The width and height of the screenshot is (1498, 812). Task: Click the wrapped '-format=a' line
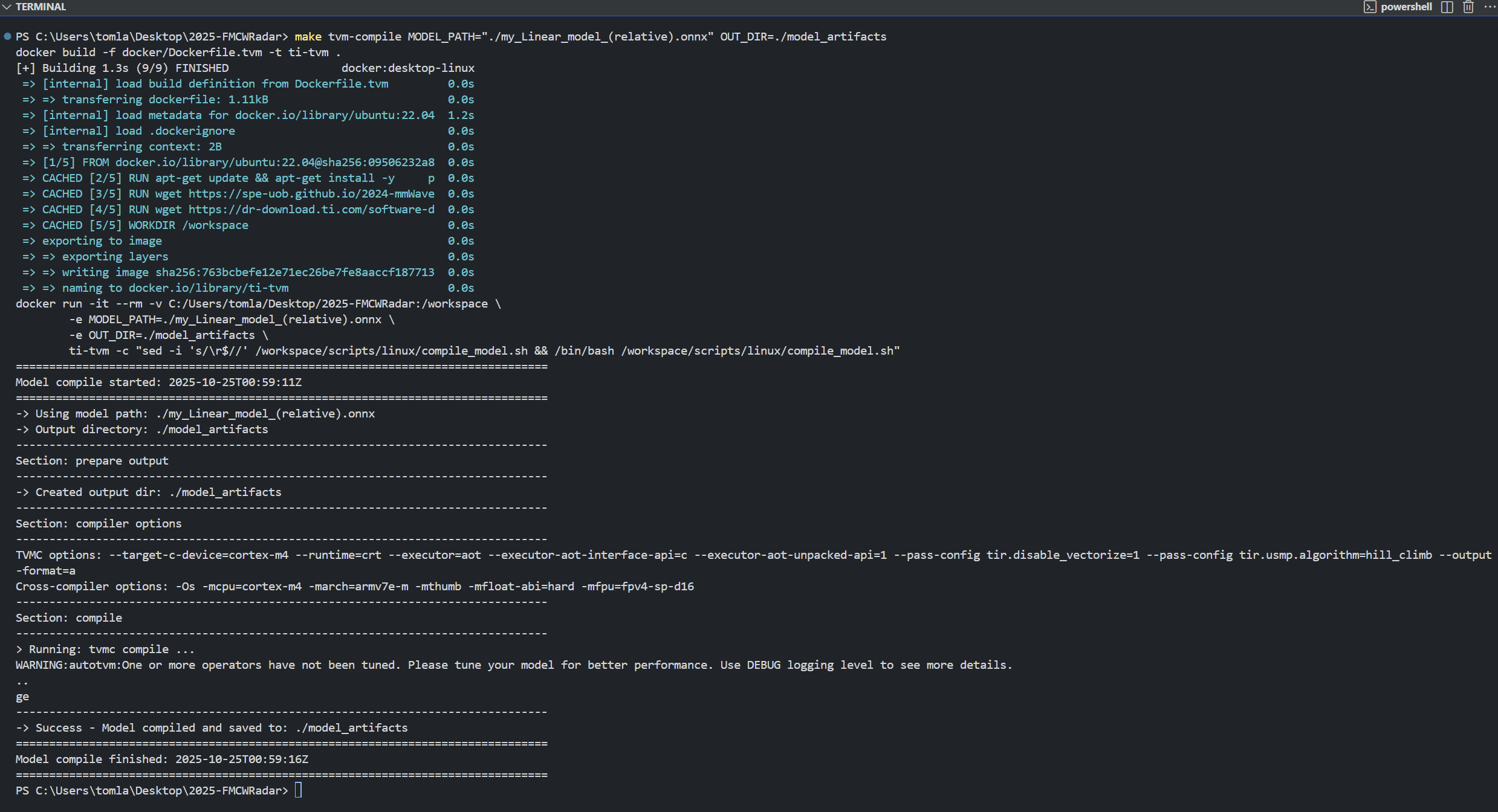pos(45,570)
